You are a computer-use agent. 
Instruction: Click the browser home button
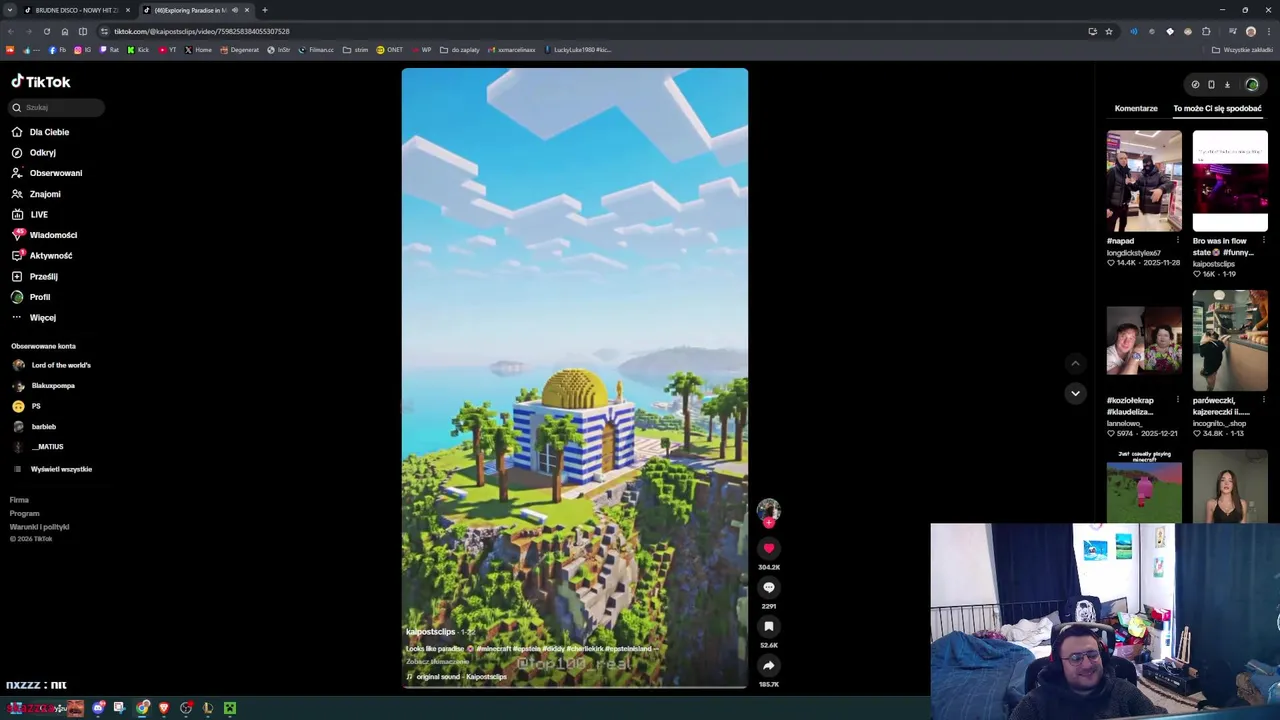tap(65, 31)
